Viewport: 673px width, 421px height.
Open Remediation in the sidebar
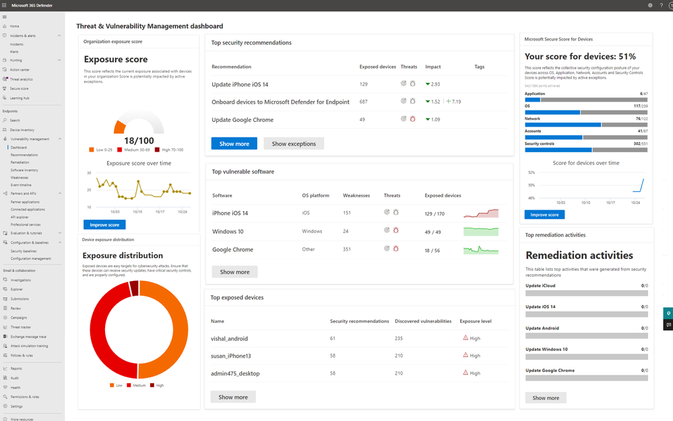pyautogui.click(x=20, y=163)
